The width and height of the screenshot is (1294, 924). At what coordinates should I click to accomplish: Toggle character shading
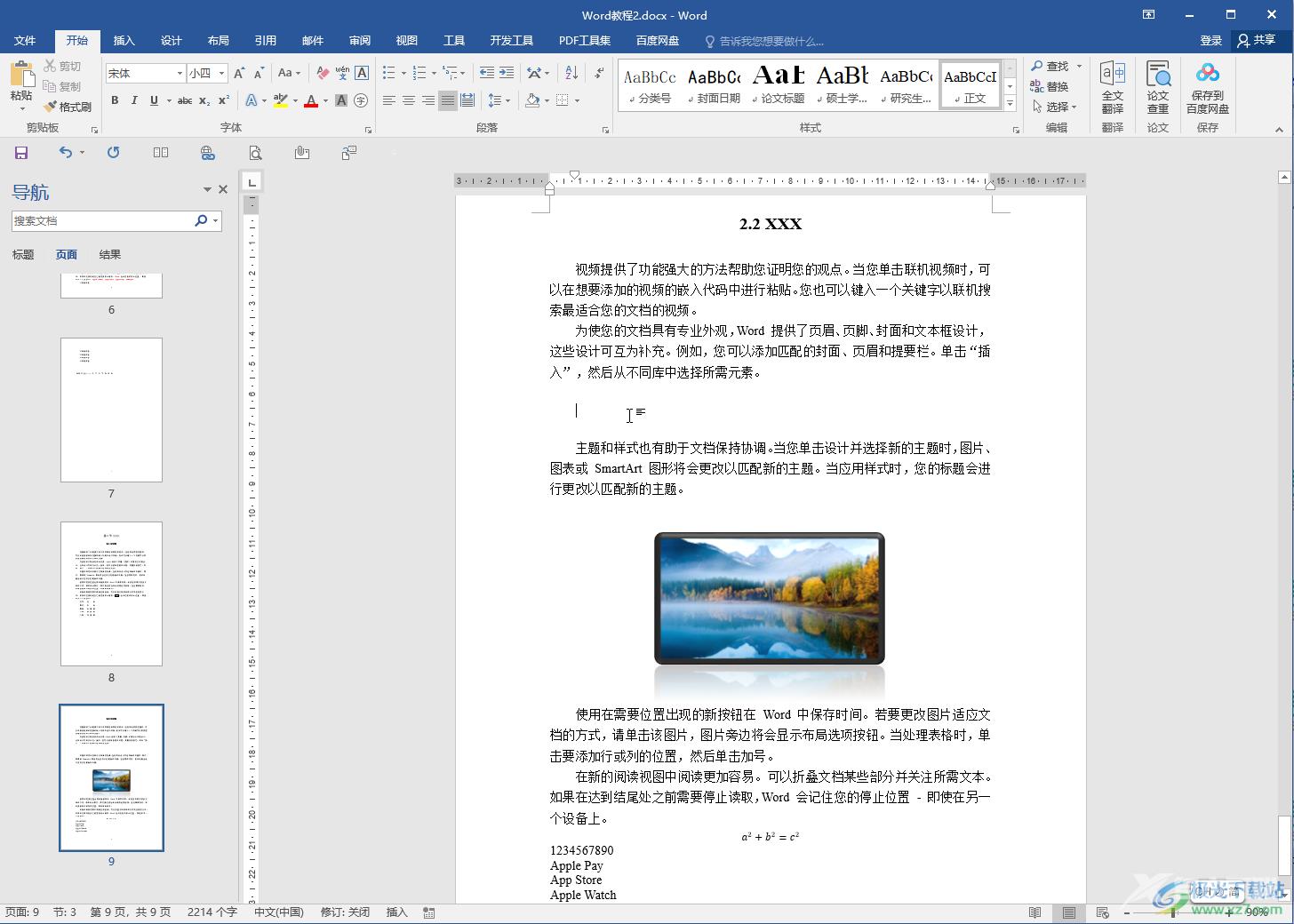pos(341,100)
